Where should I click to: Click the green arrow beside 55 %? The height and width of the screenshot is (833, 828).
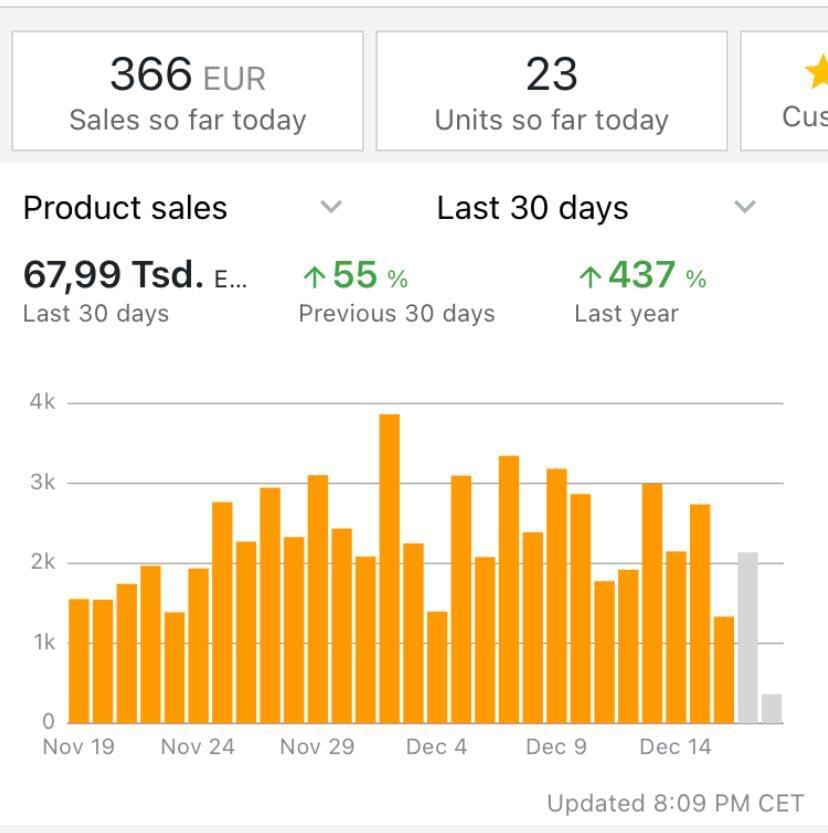[313, 276]
